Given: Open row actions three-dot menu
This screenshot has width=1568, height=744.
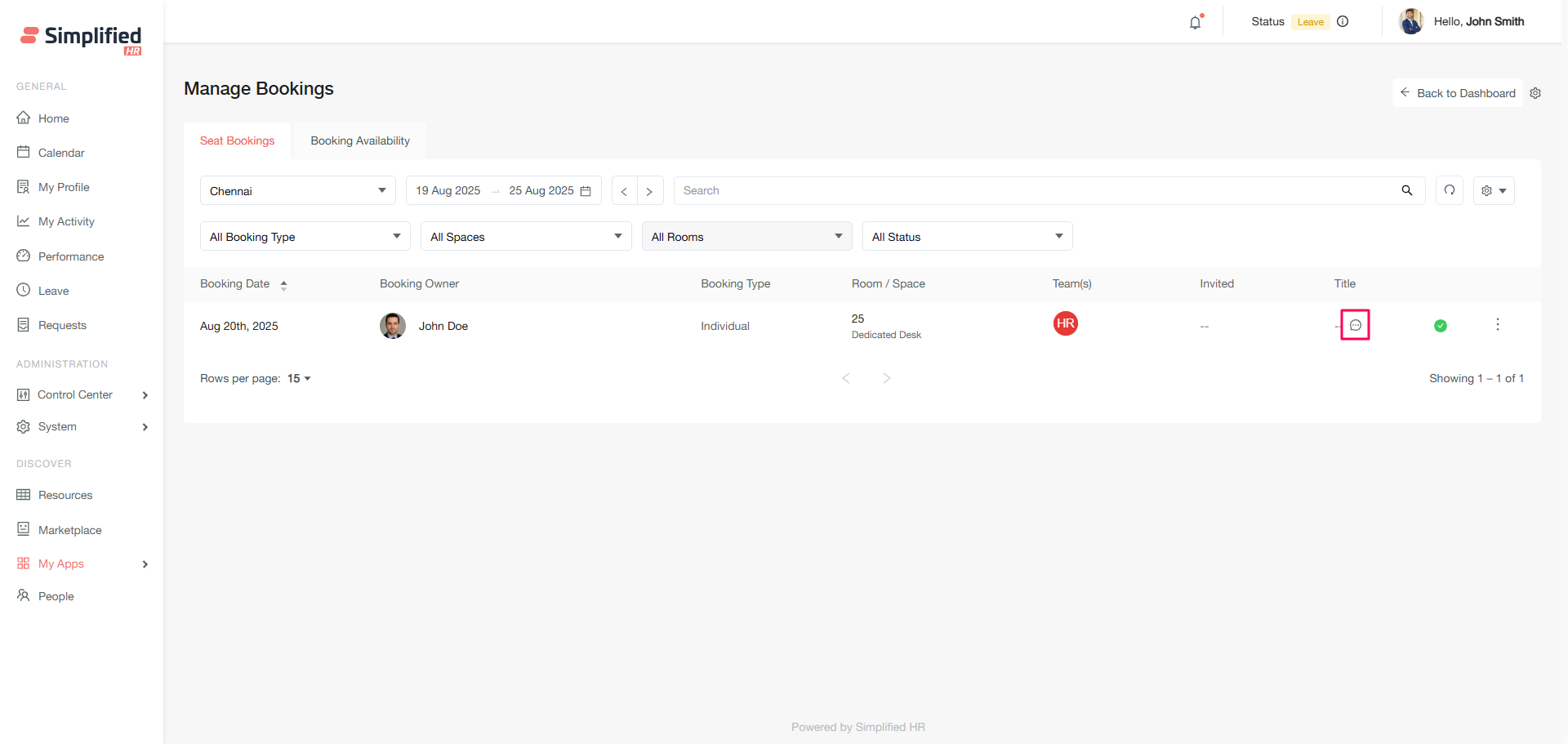Looking at the screenshot, I should coord(1497,325).
